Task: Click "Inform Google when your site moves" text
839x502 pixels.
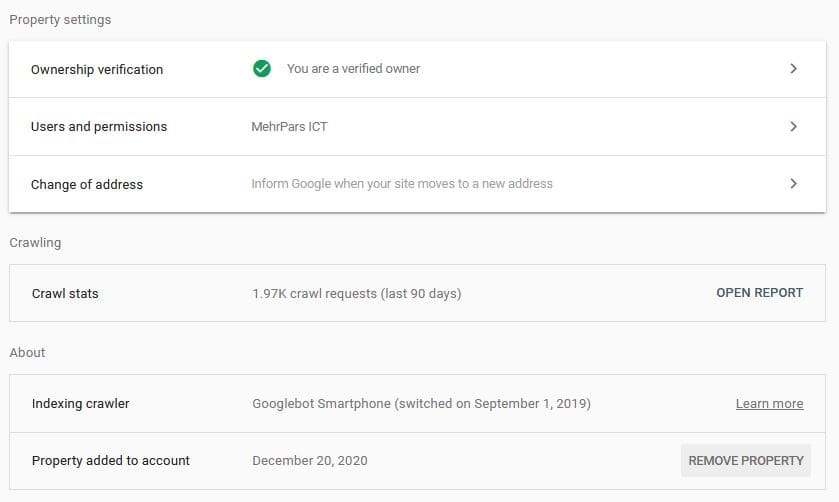Action: click(x=402, y=184)
